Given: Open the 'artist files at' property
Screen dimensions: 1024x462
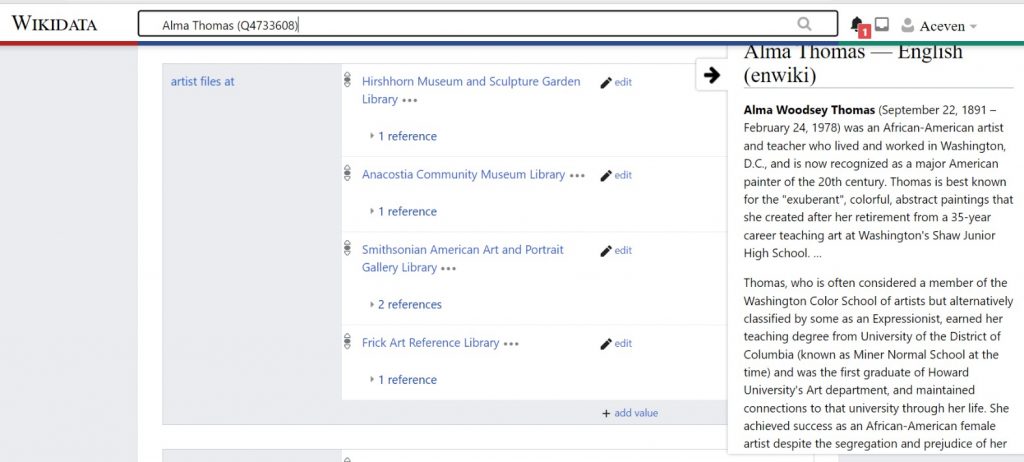Looking at the screenshot, I should 202,82.
